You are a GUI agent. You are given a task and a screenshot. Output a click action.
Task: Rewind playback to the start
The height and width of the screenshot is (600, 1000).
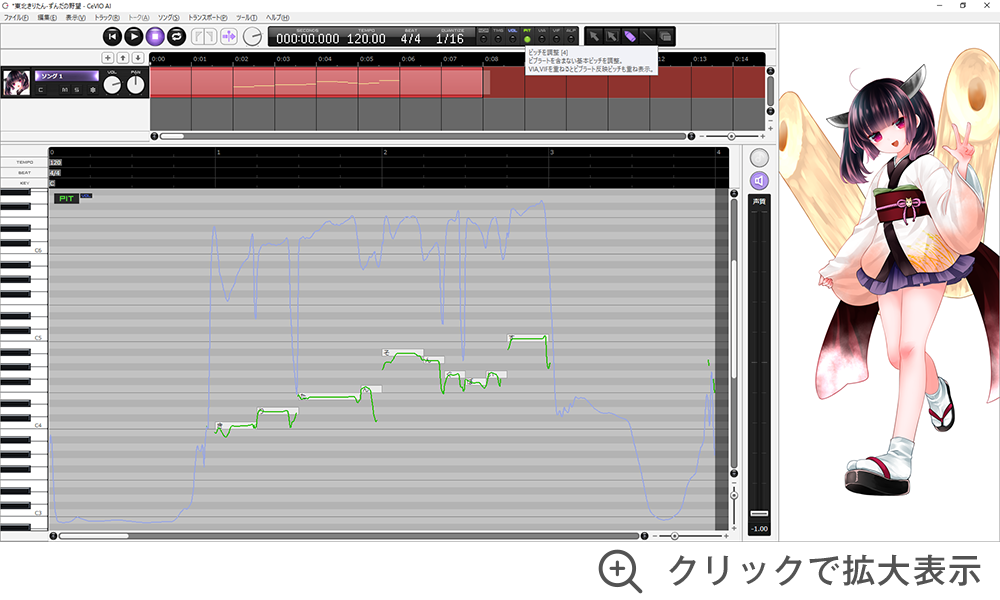[x=112, y=36]
